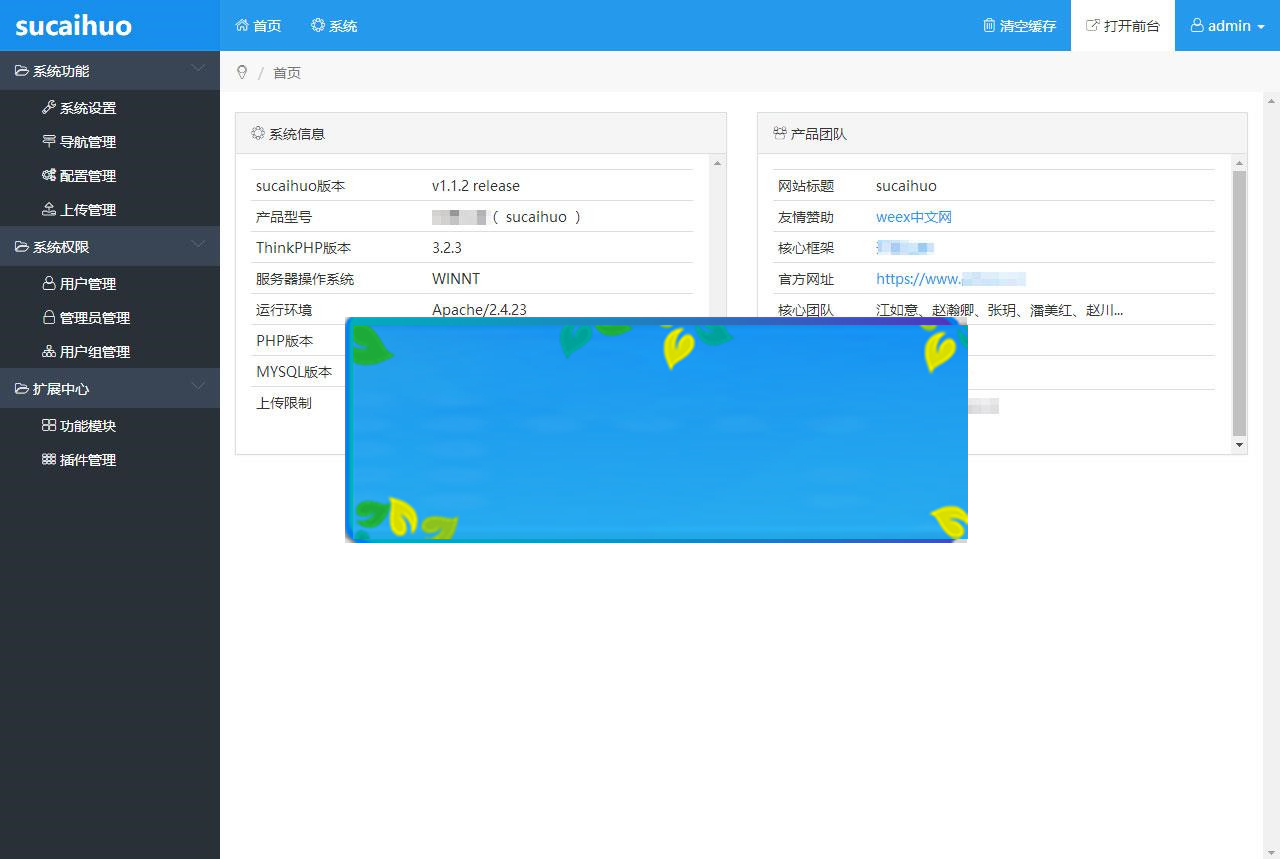Click the 产品团队 panel scroll-down arrow
The image size is (1280, 859).
[x=1239, y=445]
